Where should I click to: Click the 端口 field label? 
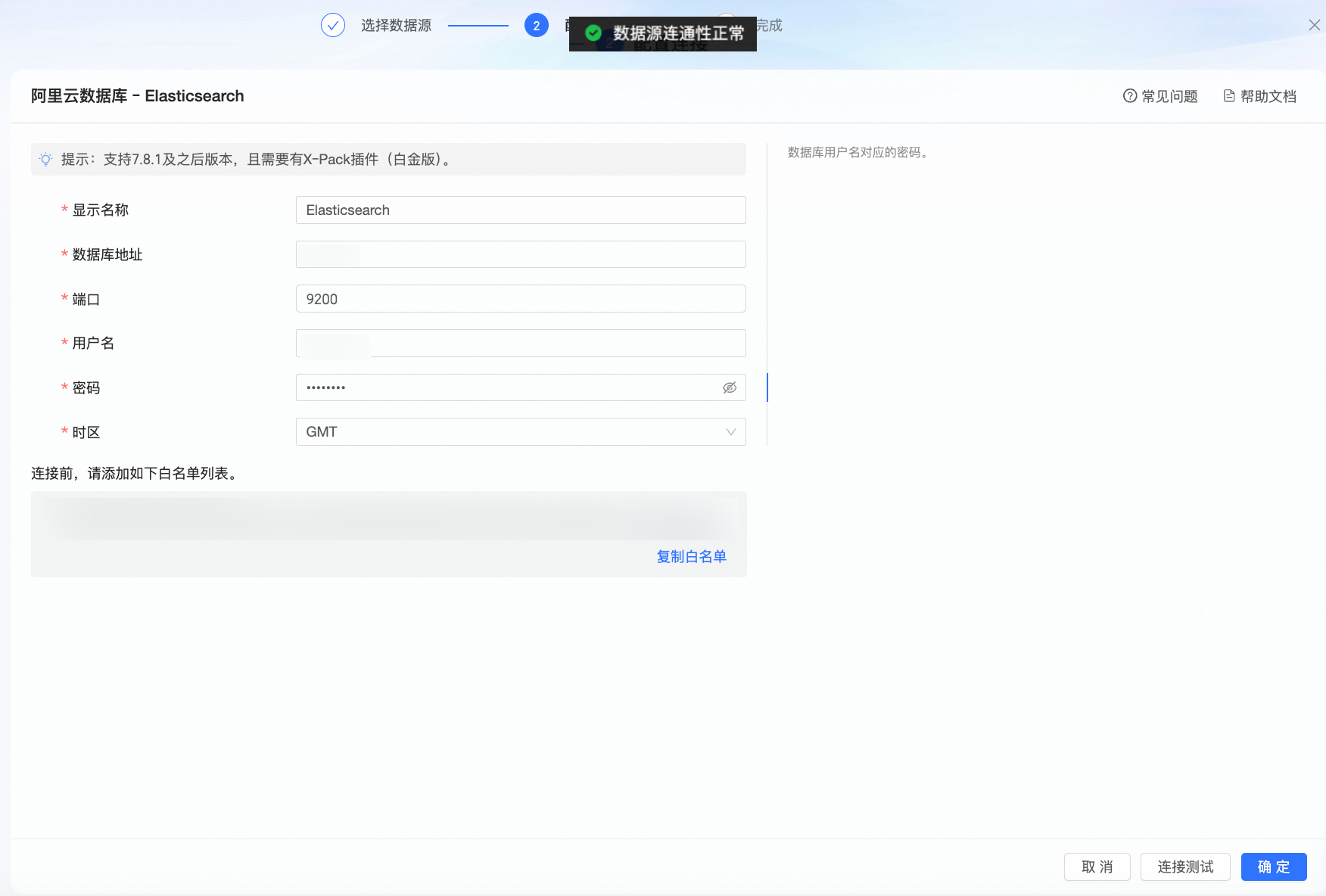86,299
